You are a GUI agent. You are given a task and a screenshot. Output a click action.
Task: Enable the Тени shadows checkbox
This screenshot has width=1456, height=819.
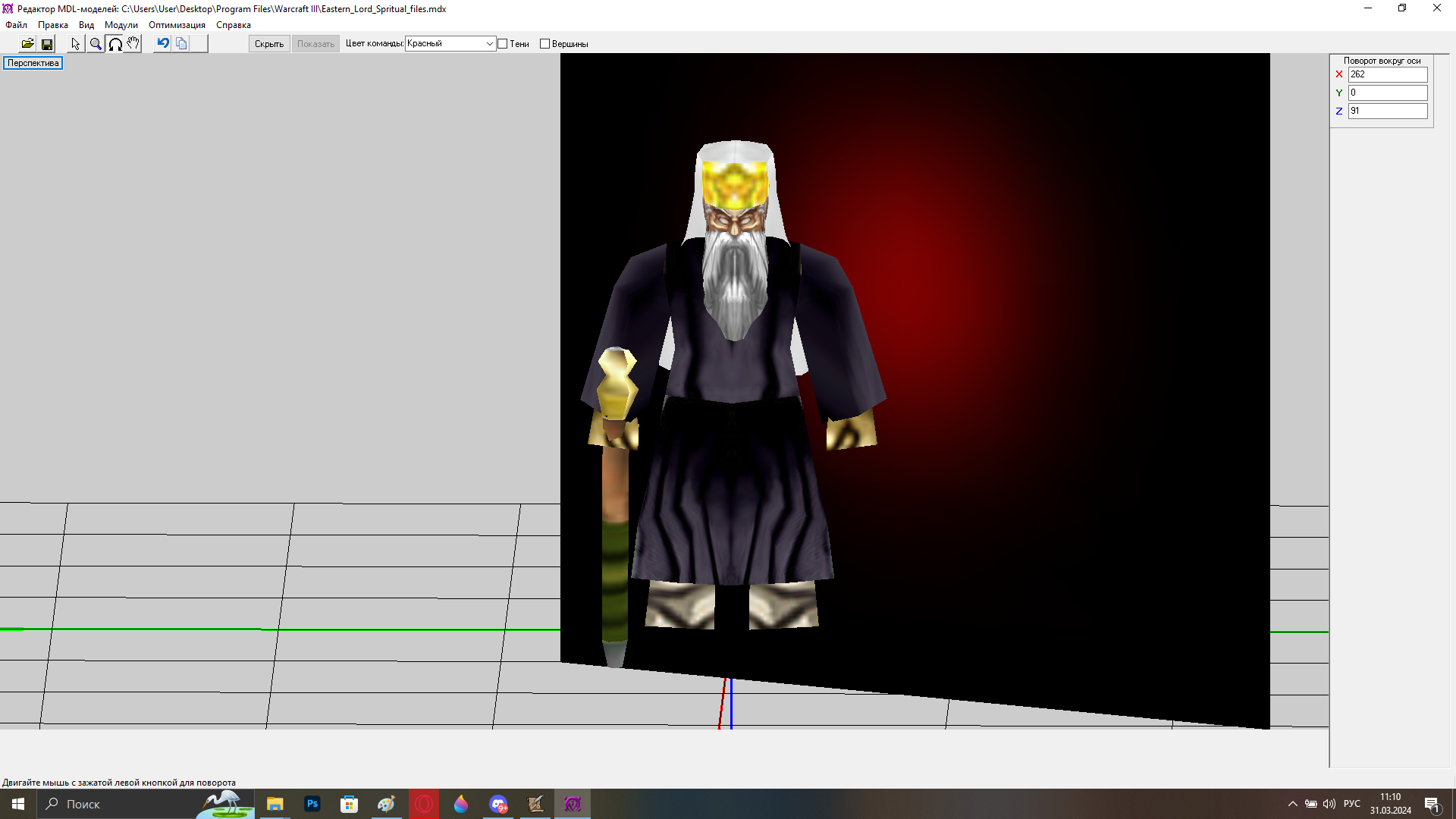(x=503, y=44)
